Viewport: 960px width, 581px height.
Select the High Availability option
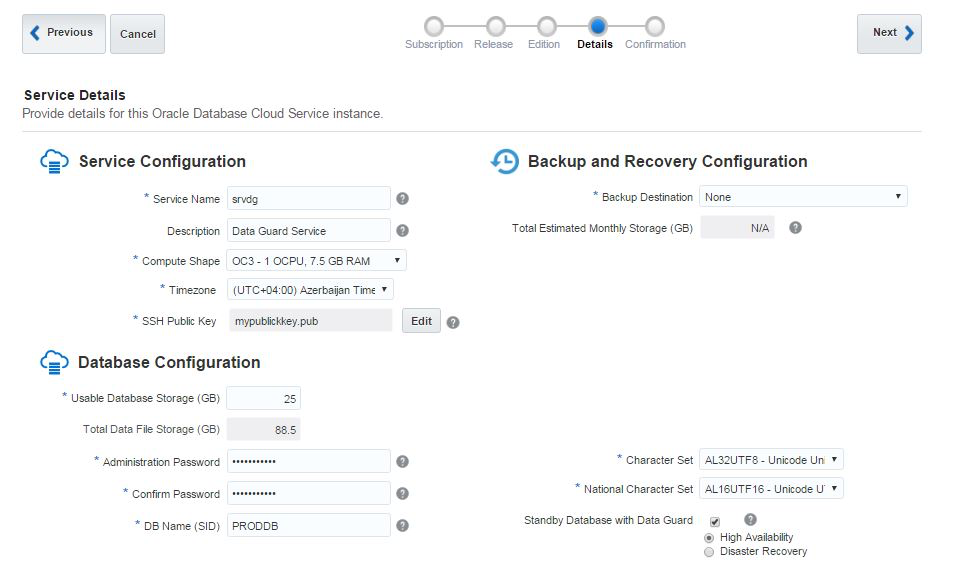coord(709,538)
